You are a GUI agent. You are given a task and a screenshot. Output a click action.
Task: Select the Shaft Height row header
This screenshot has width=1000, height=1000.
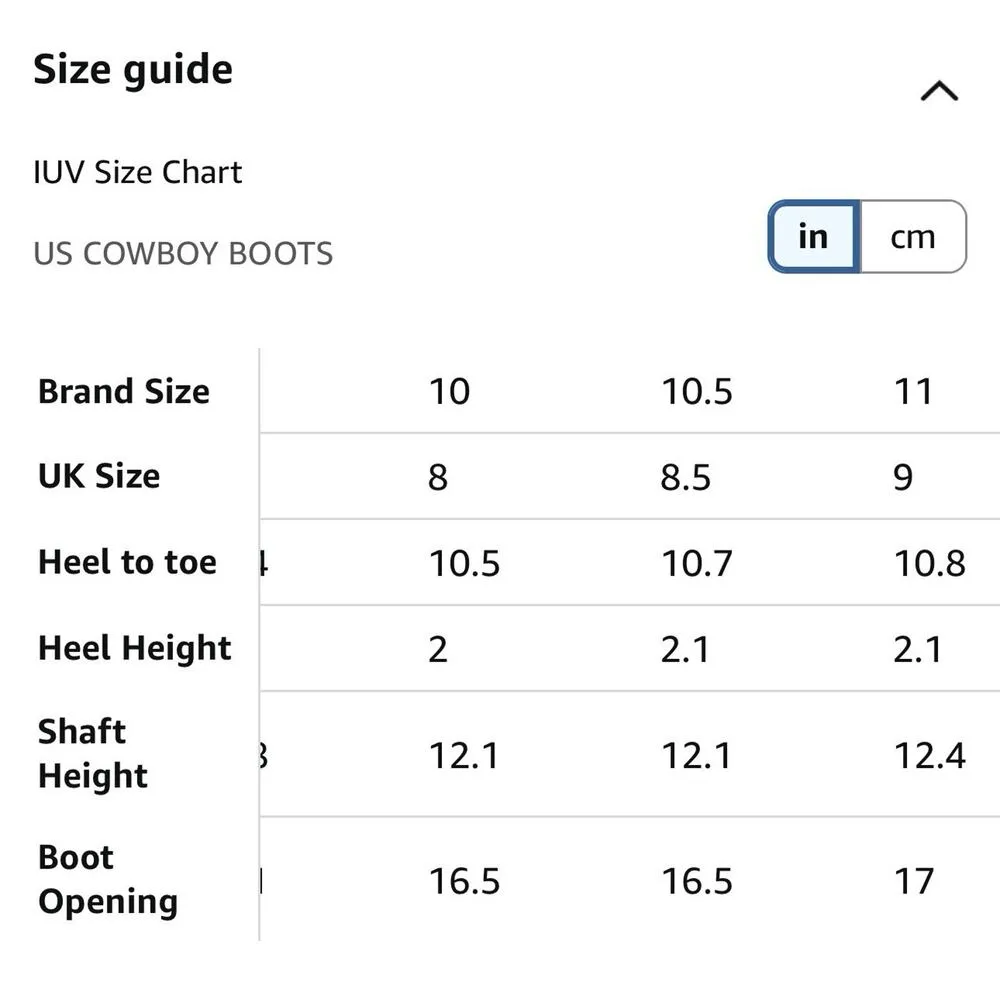pyautogui.click(x=93, y=753)
